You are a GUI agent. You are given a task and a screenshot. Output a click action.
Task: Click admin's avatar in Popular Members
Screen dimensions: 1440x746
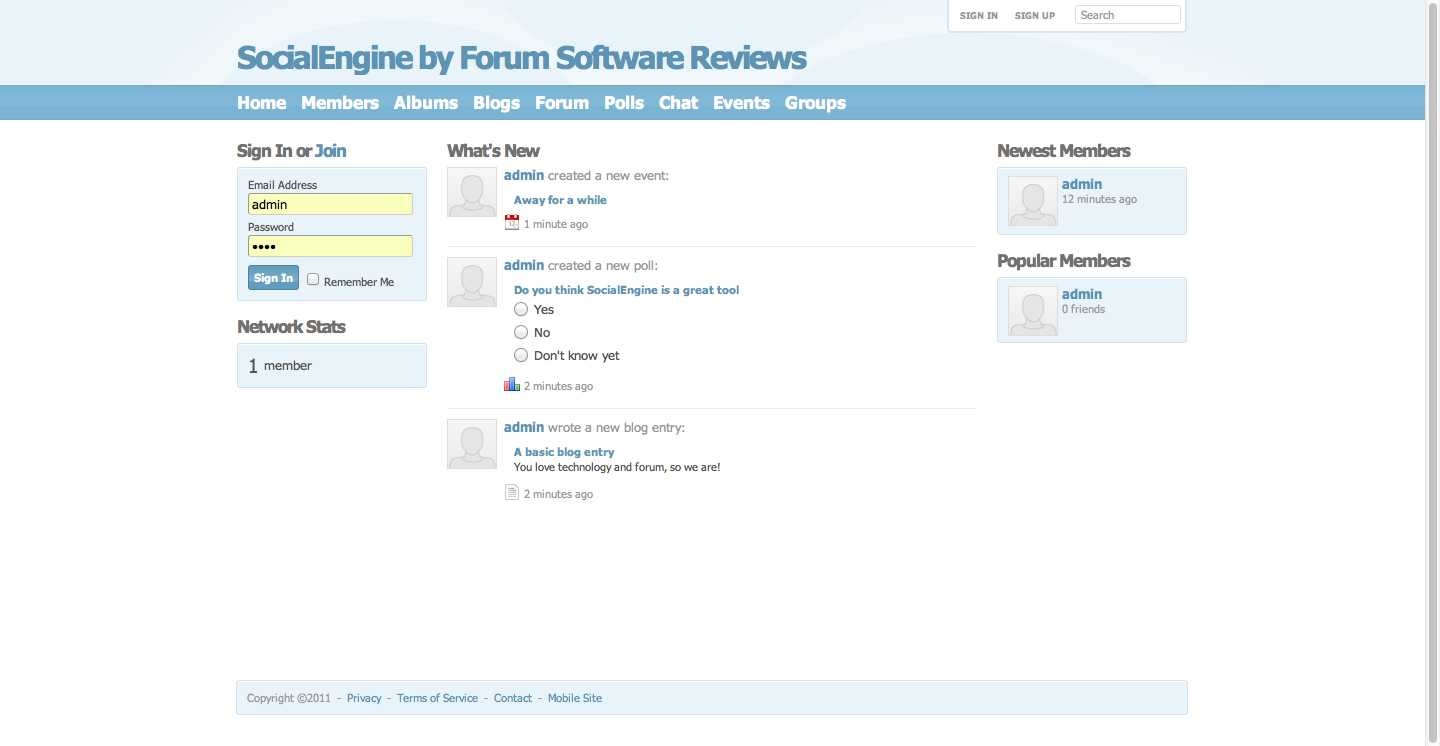(1032, 311)
